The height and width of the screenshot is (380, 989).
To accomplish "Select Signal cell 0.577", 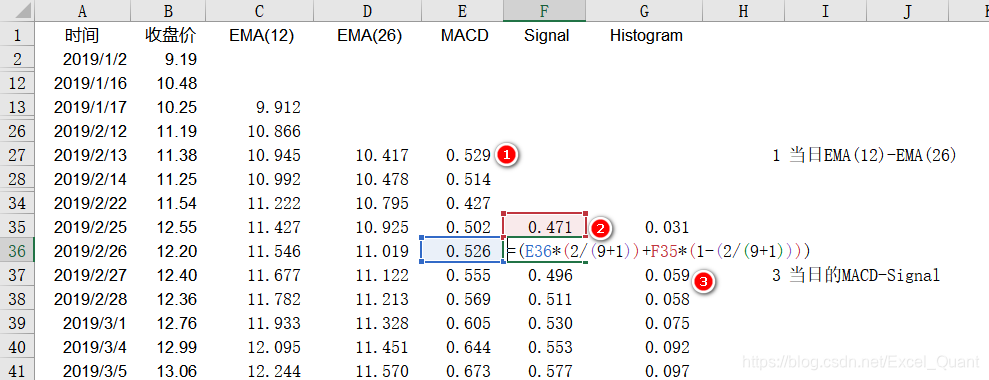I will 545,371.
